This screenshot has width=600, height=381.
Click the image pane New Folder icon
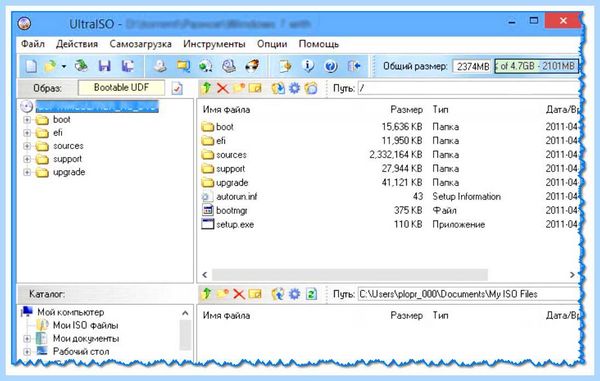click(239, 88)
